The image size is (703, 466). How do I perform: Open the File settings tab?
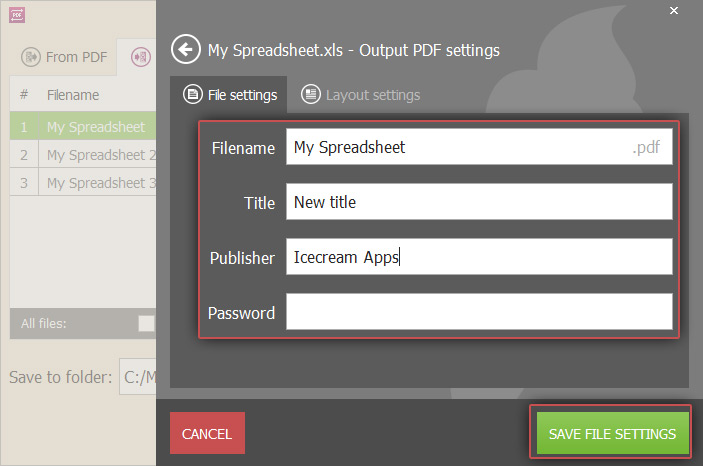click(229, 95)
